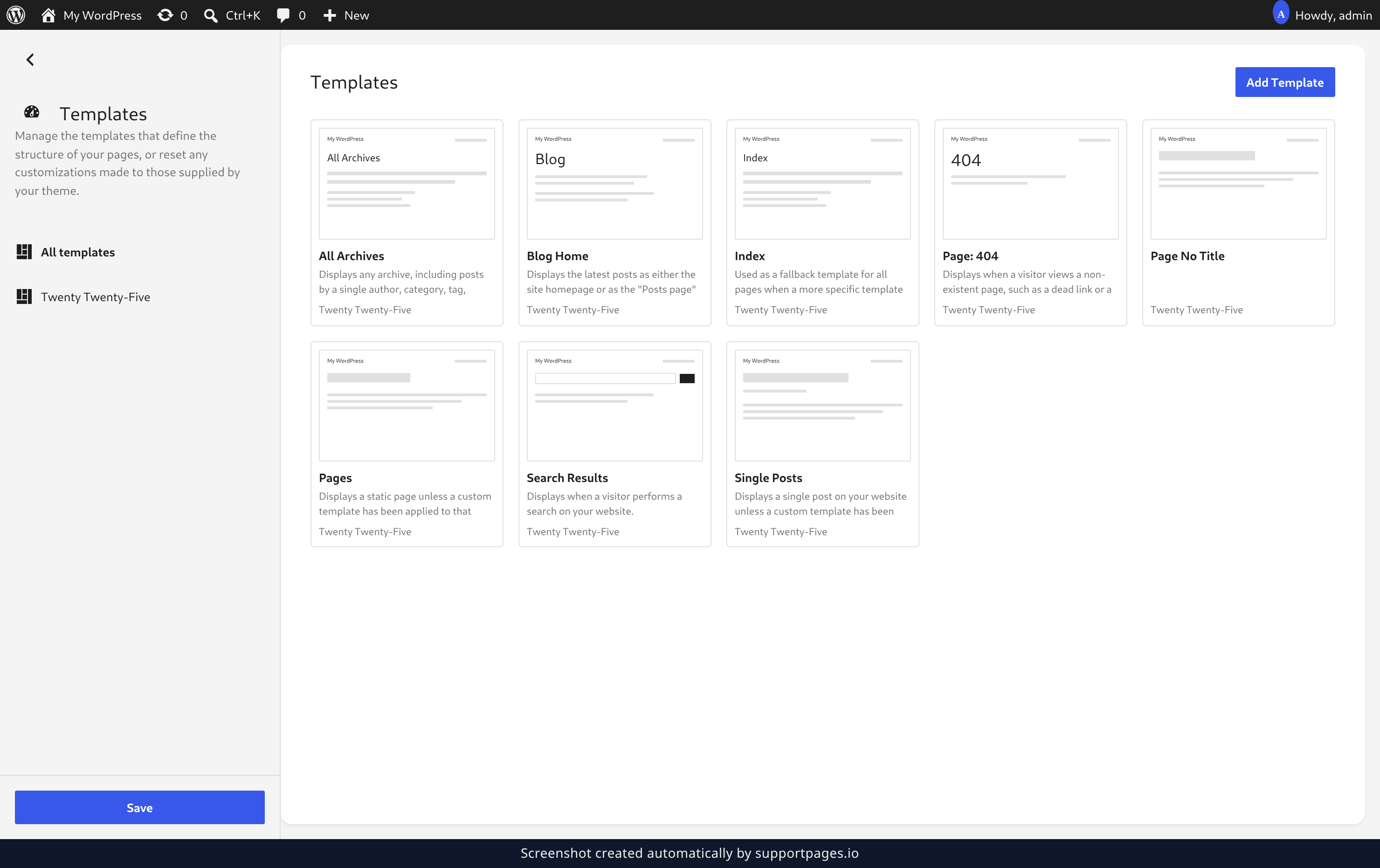Click the Pages card title

coord(335,477)
